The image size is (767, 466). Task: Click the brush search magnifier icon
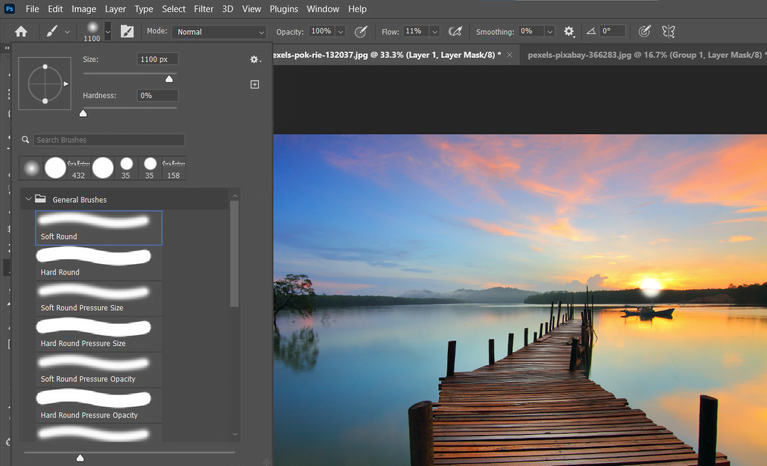tap(25, 140)
